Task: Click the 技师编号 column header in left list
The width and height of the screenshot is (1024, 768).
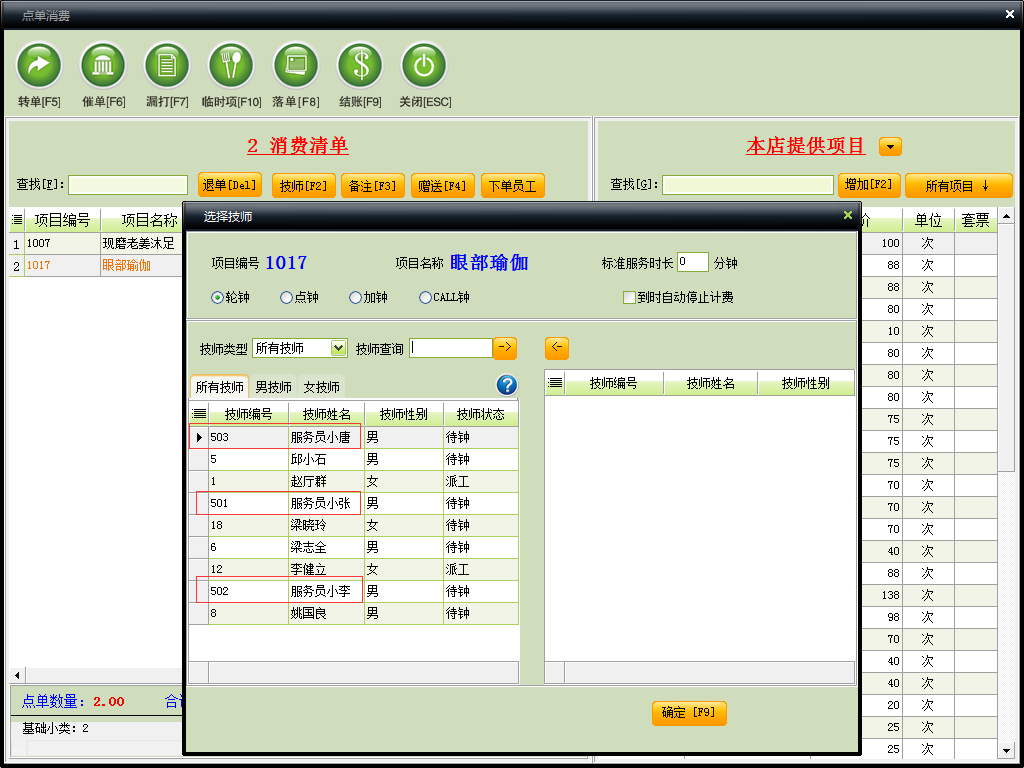Action: click(248, 414)
